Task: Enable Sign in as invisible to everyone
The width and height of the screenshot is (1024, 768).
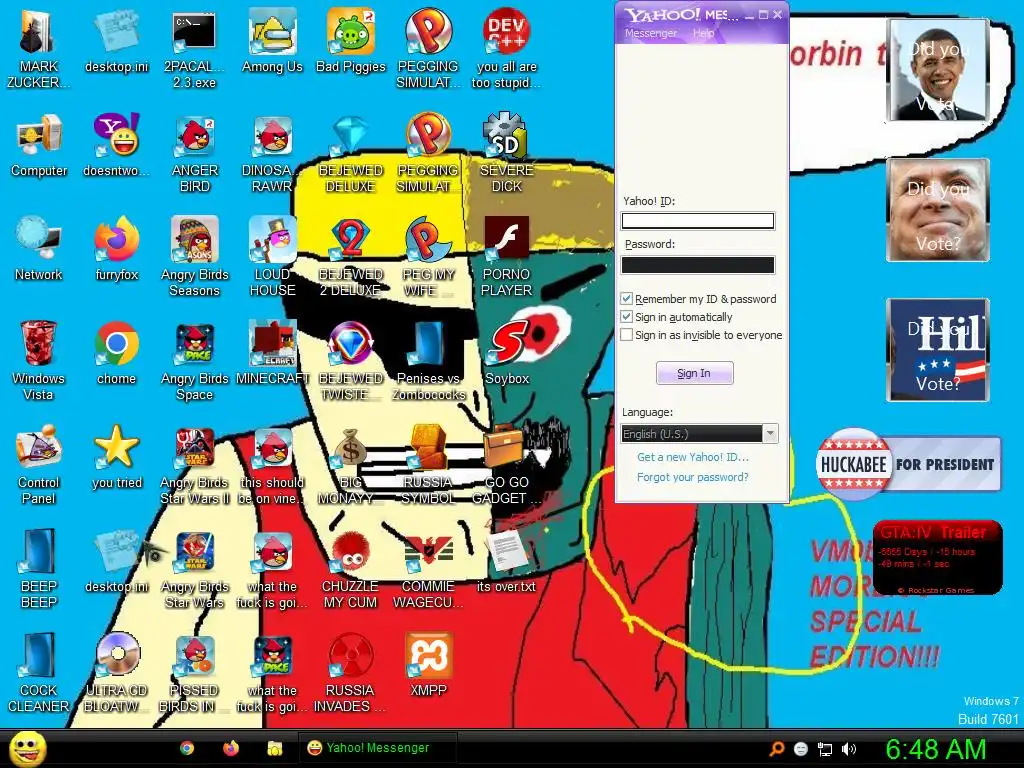Action: pos(626,335)
